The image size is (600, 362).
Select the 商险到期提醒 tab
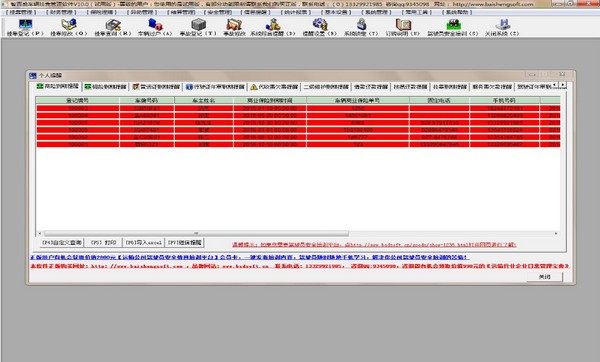[58, 86]
